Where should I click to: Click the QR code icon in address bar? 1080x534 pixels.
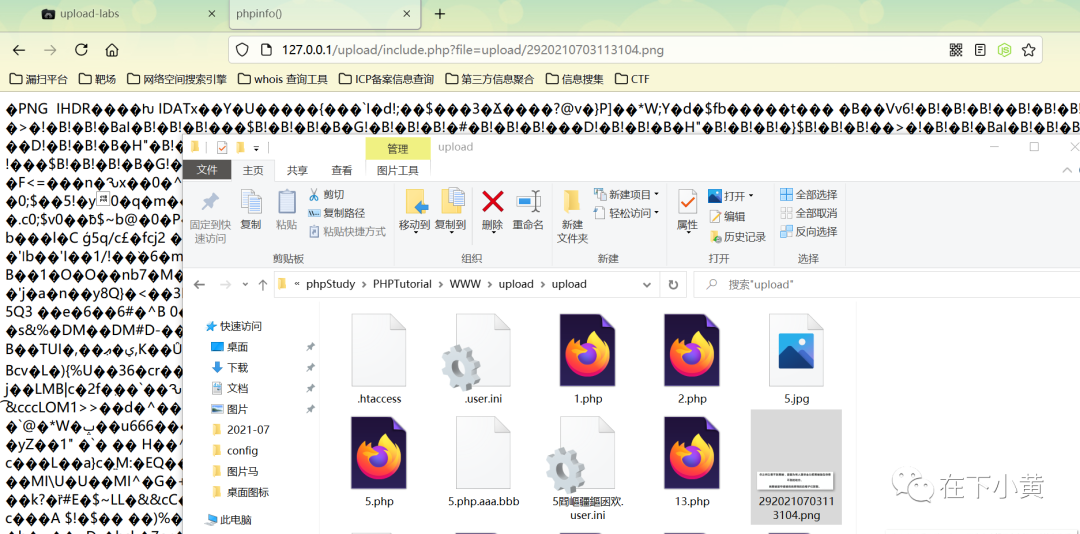pyautogui.click(x=955, y=50)
